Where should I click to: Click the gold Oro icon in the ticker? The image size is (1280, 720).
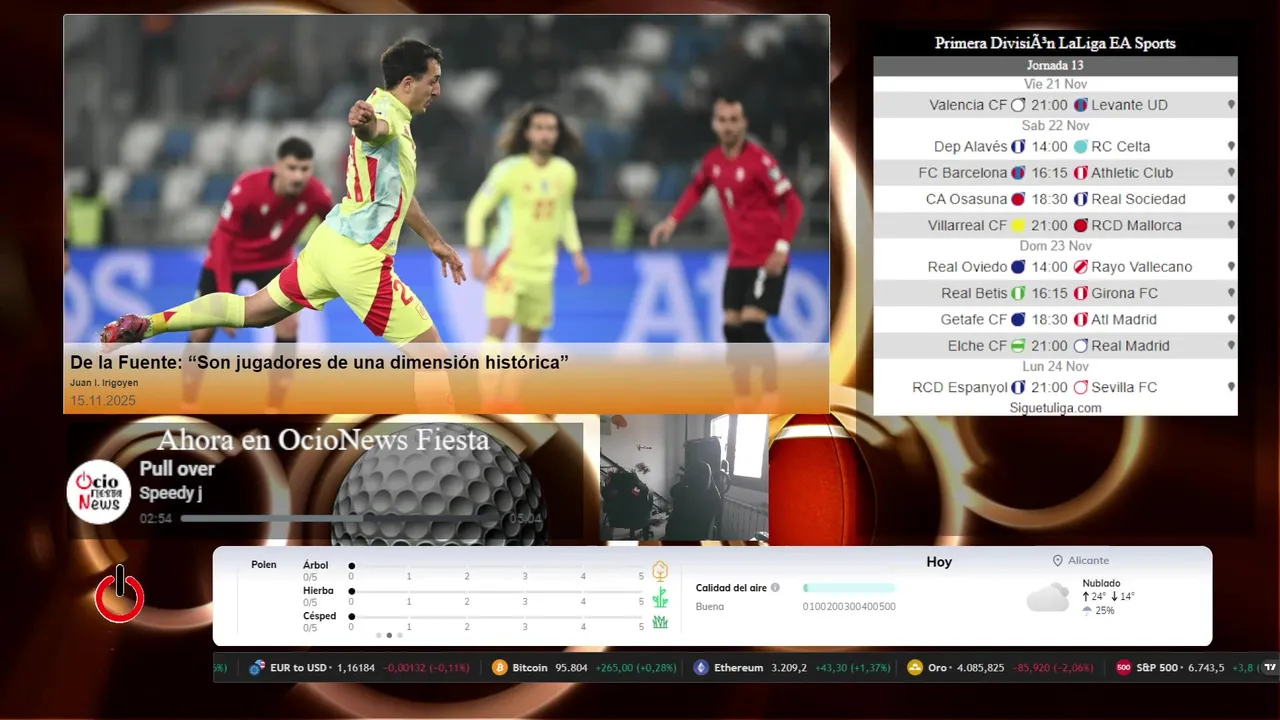point(915,668)
